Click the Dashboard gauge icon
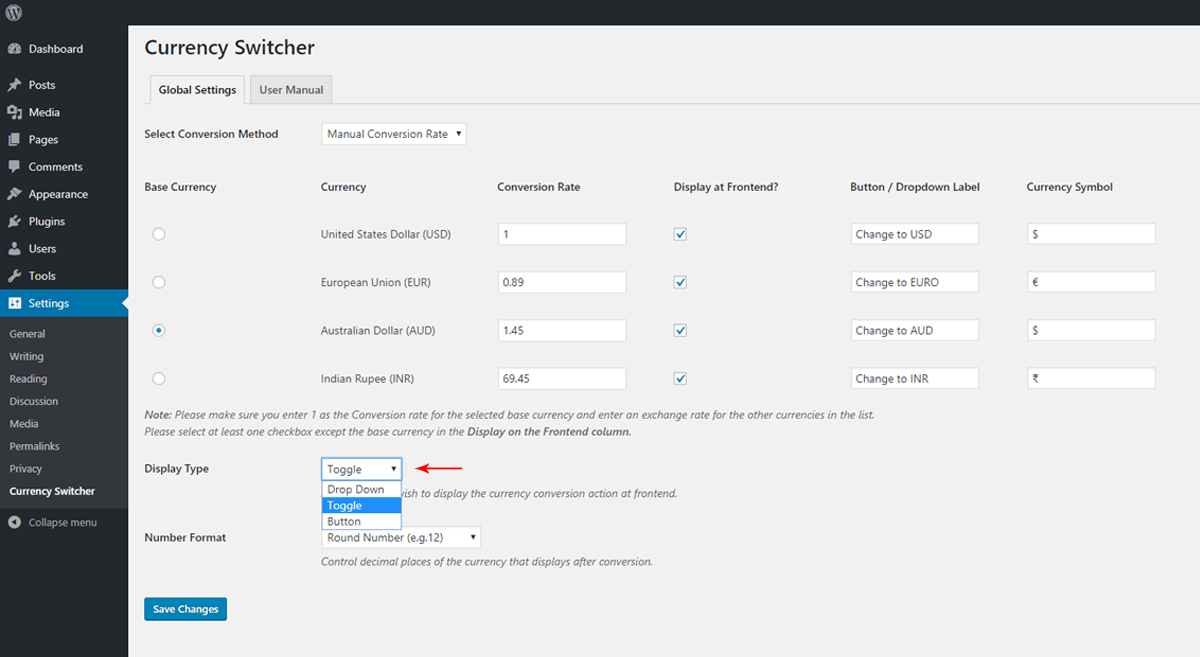This screenshot has width=1200, height=657. click(14, 49)
